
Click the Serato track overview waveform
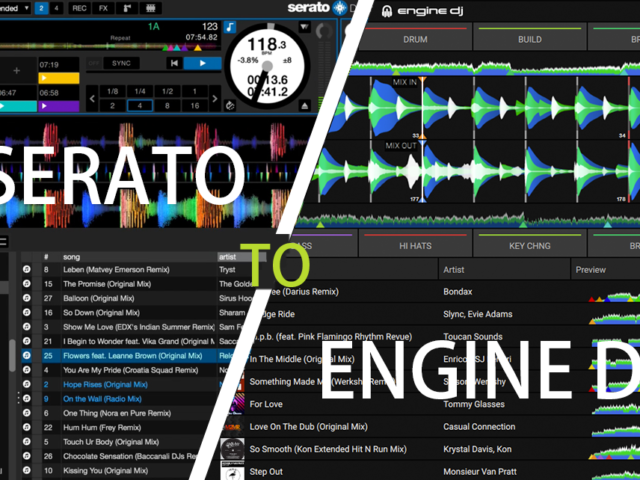[109, 47]
